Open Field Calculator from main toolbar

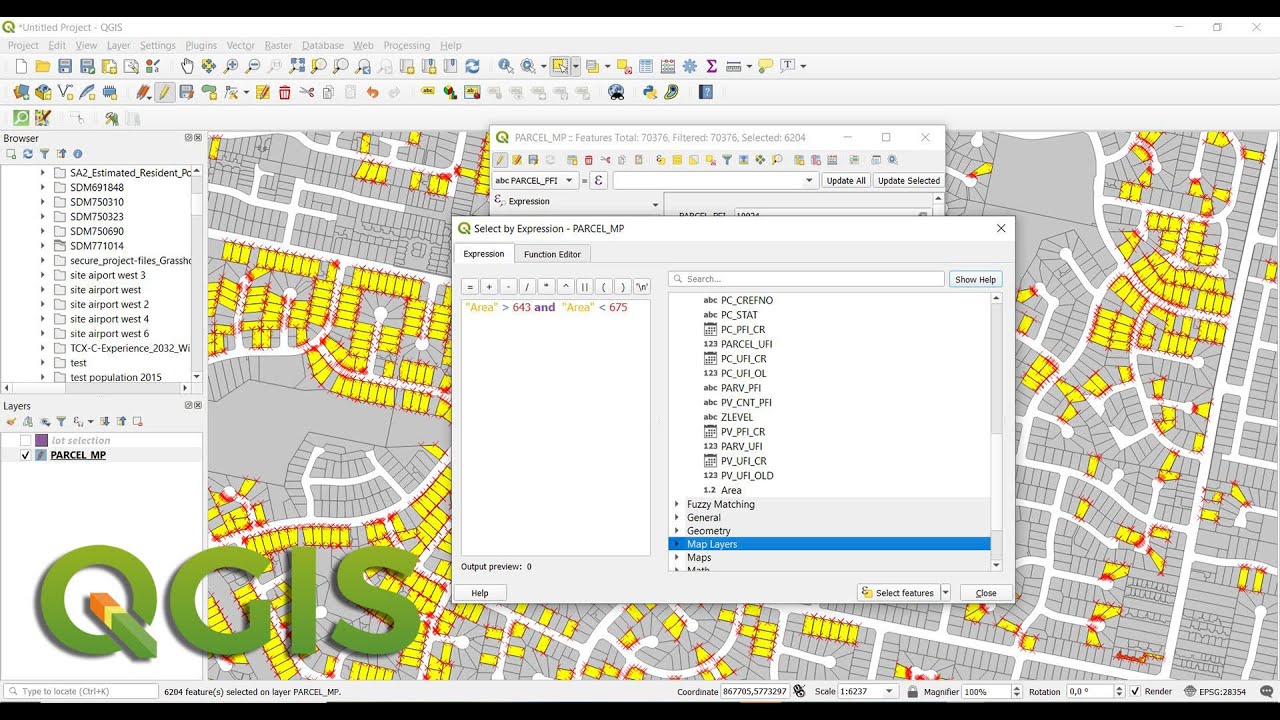pos(668,66)
